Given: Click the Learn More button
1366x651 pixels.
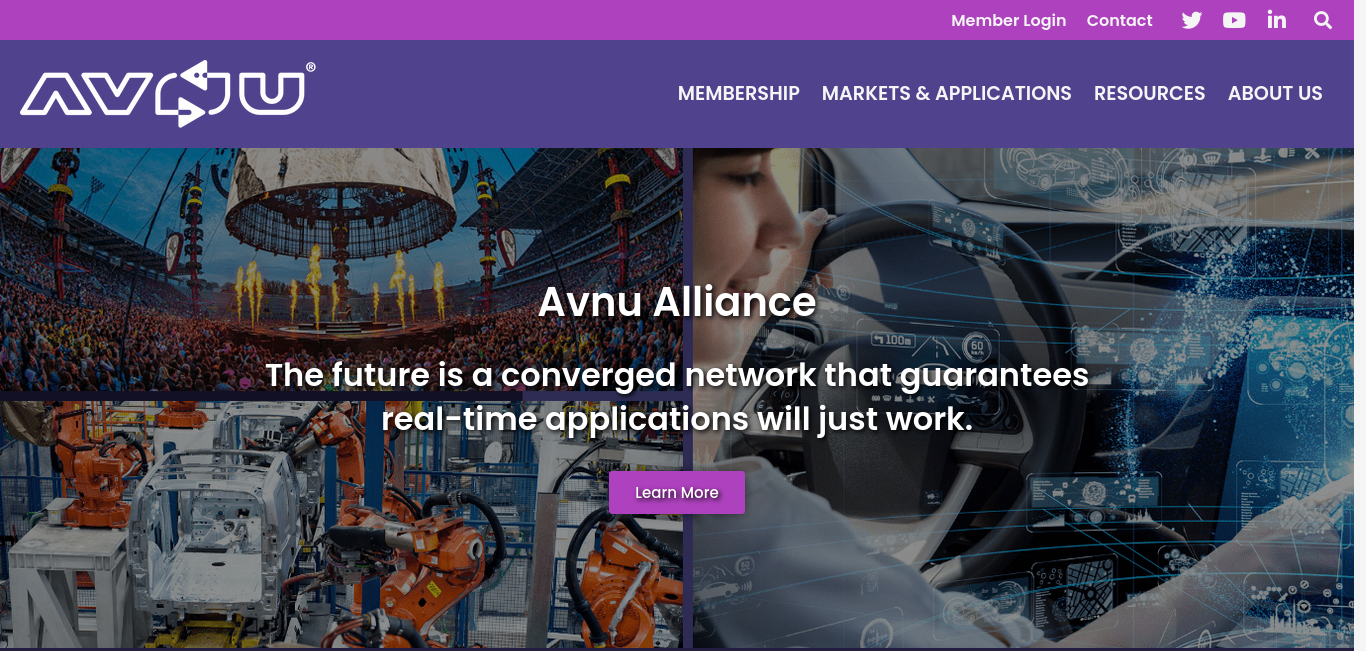Looking at the screenshot, I should pos(677,492).
